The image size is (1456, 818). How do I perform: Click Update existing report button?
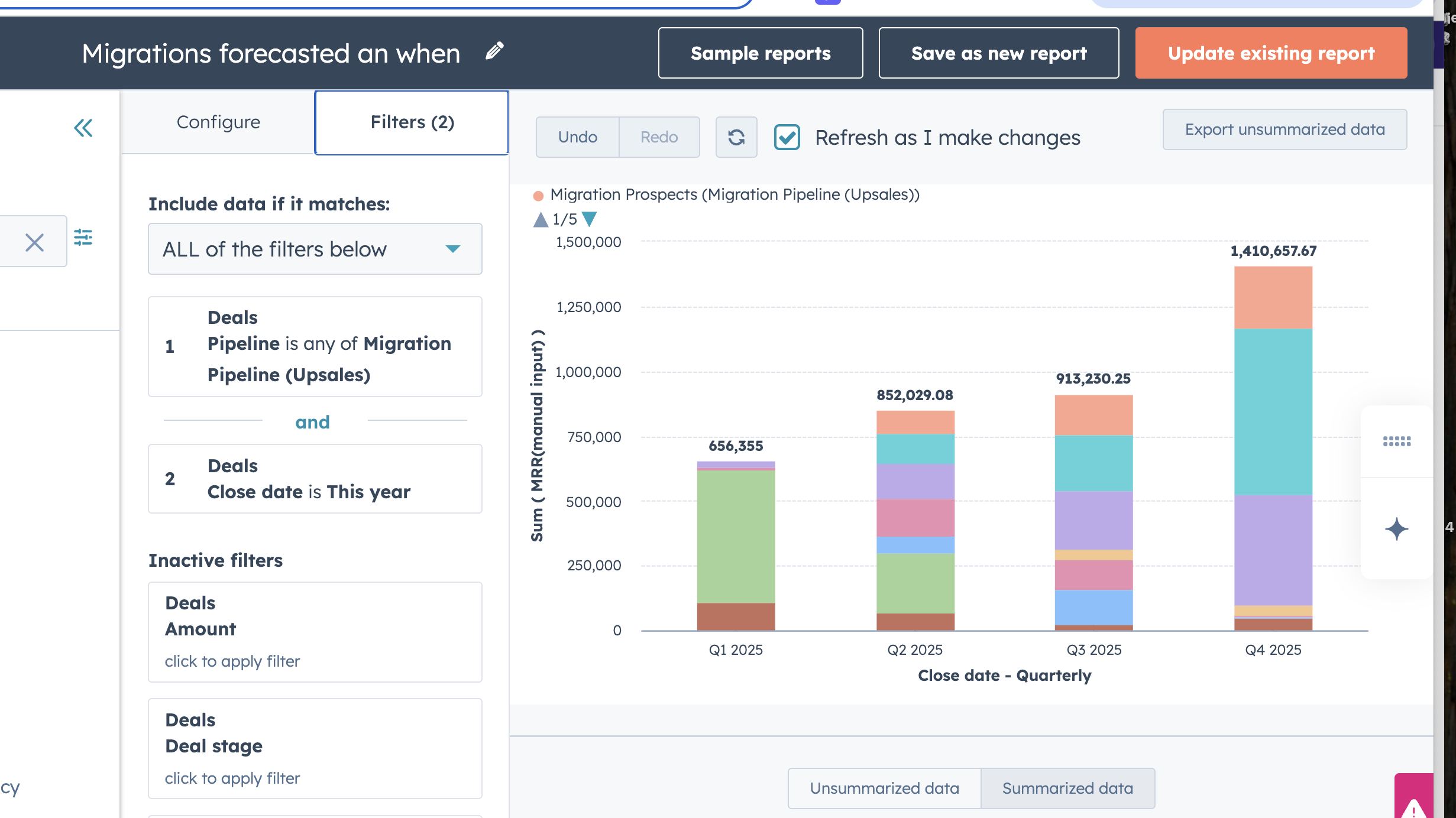(1271, 53)
